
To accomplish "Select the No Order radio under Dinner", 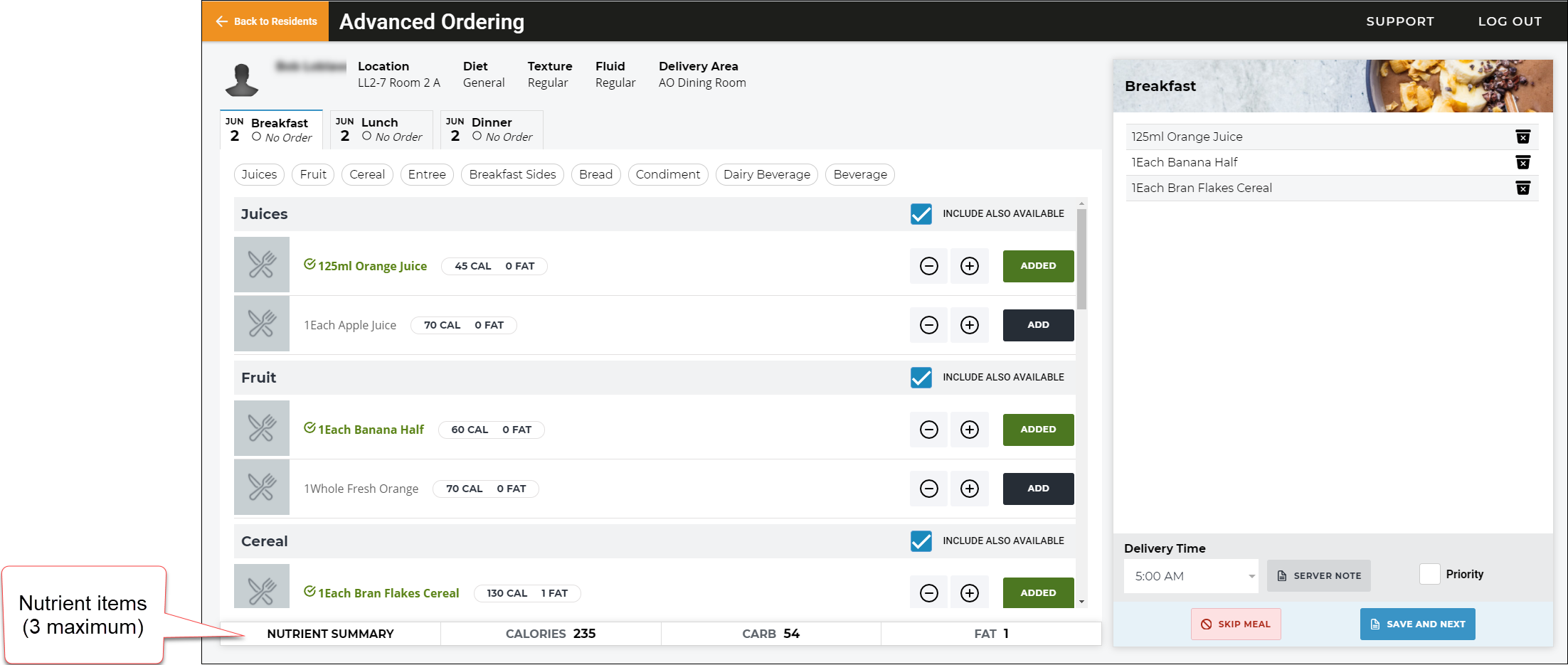I will tap(478, 137).
